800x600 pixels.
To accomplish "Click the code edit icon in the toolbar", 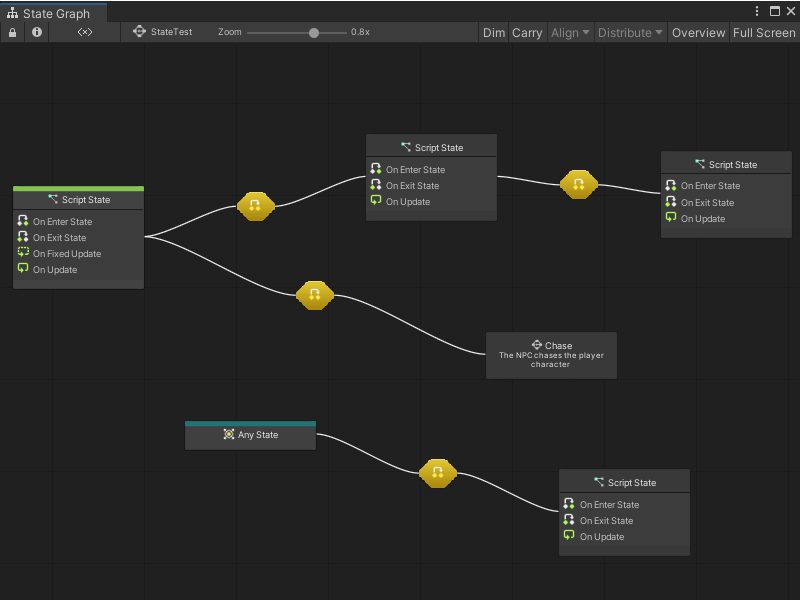I will tap(83, 32).
